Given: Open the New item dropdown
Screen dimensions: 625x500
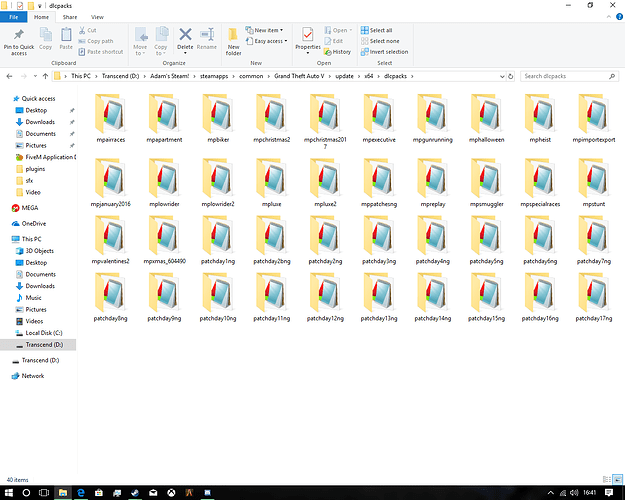Looking at the screenshot, I should click(264, 30).
